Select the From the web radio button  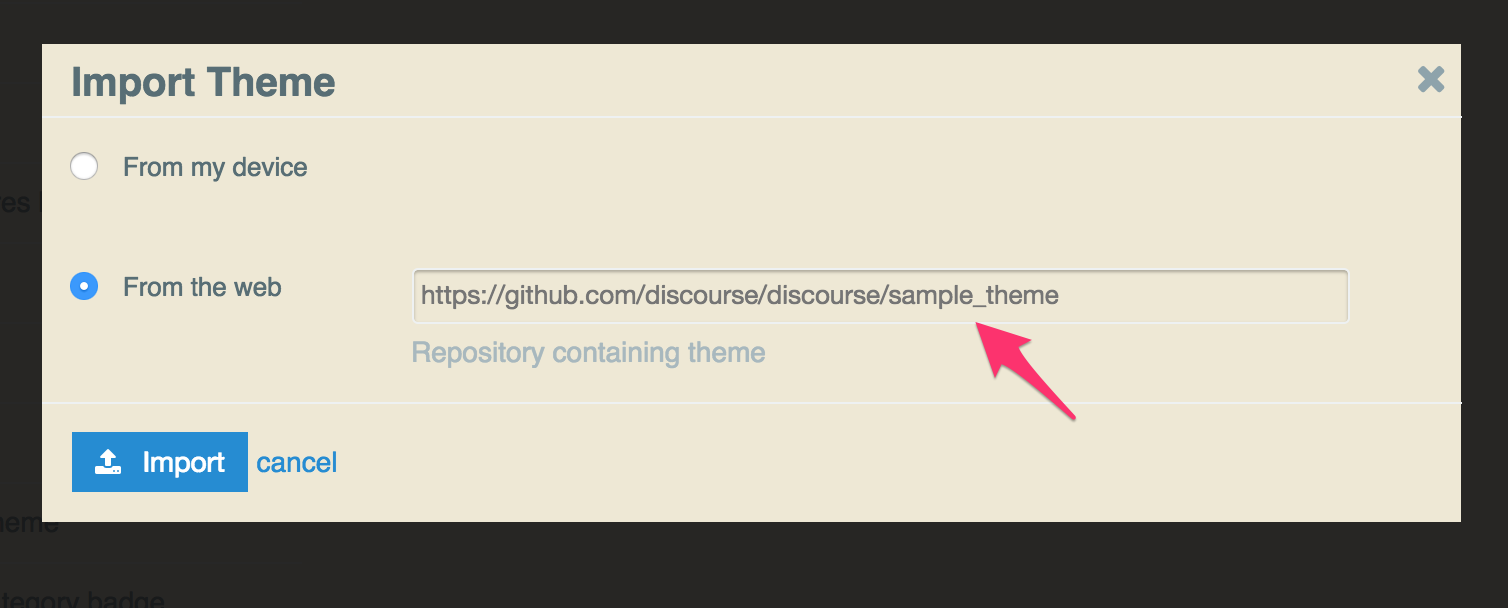84,287
